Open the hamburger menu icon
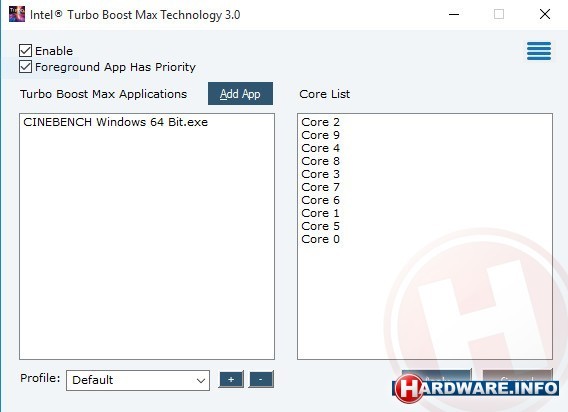 [539, 51]
